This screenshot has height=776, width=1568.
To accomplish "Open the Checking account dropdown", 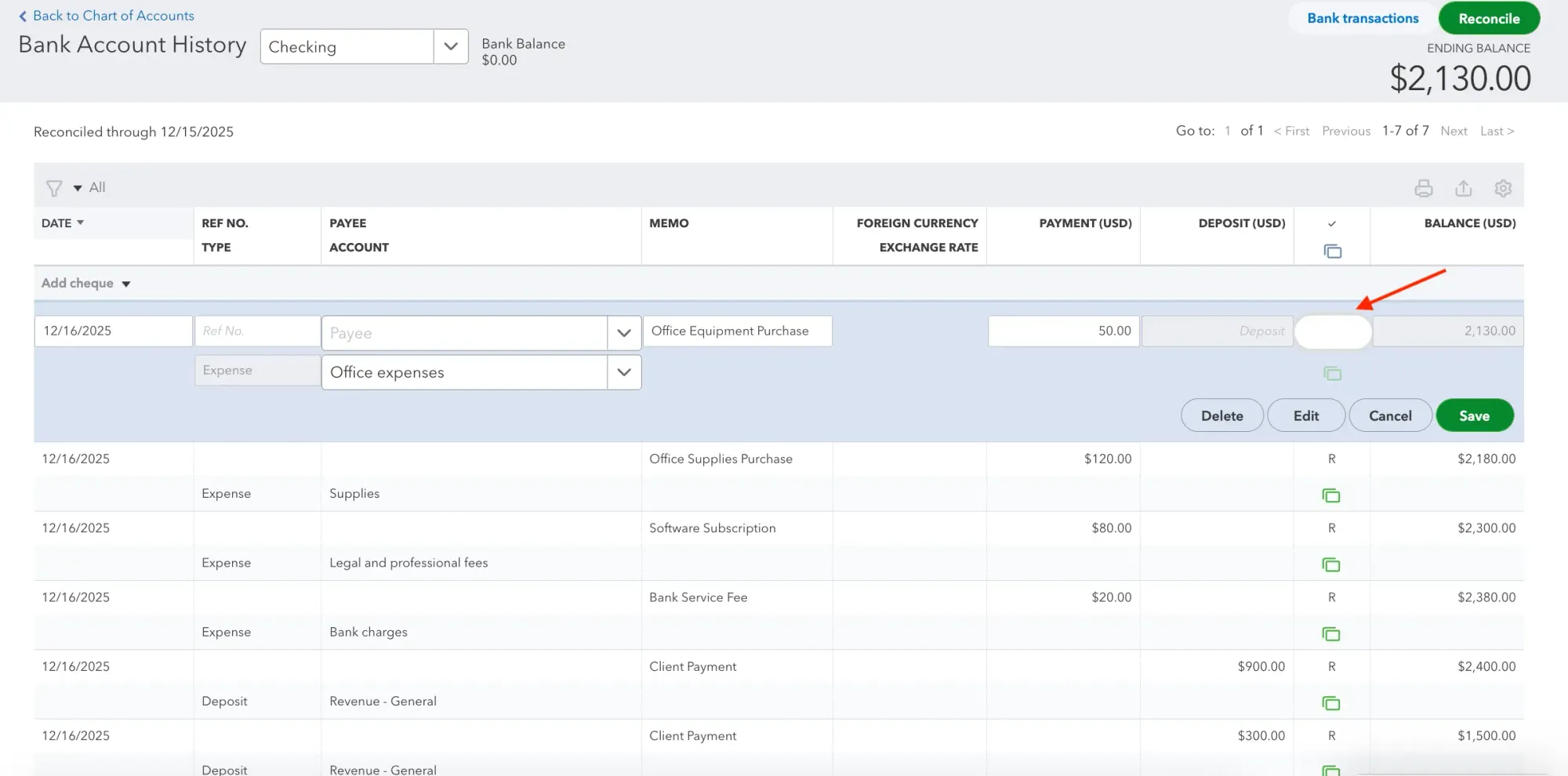I will (x=449, y=46).
